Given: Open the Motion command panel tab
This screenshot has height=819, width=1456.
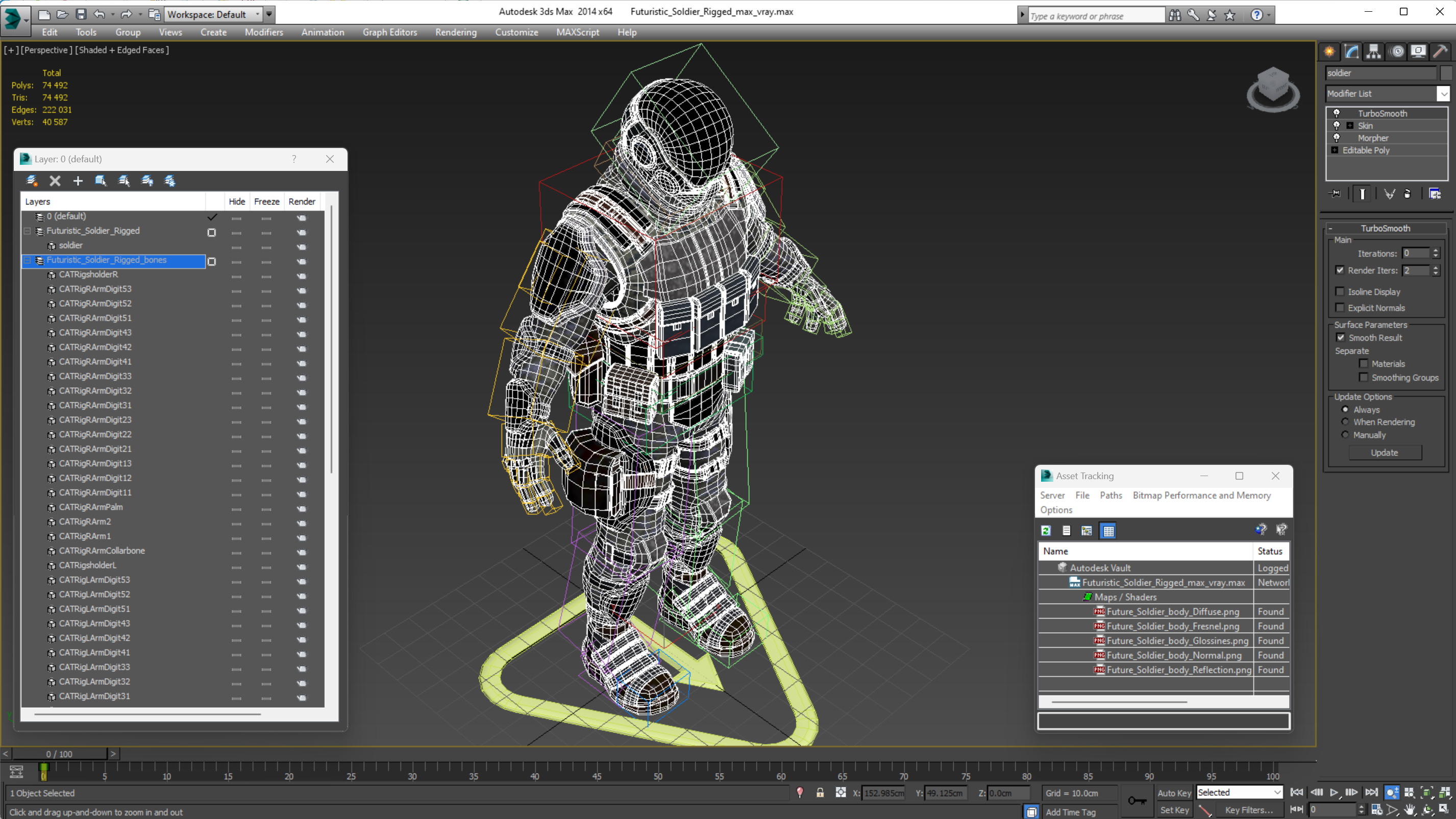Looking at the screenshot, I should (x=1397, y=52).
